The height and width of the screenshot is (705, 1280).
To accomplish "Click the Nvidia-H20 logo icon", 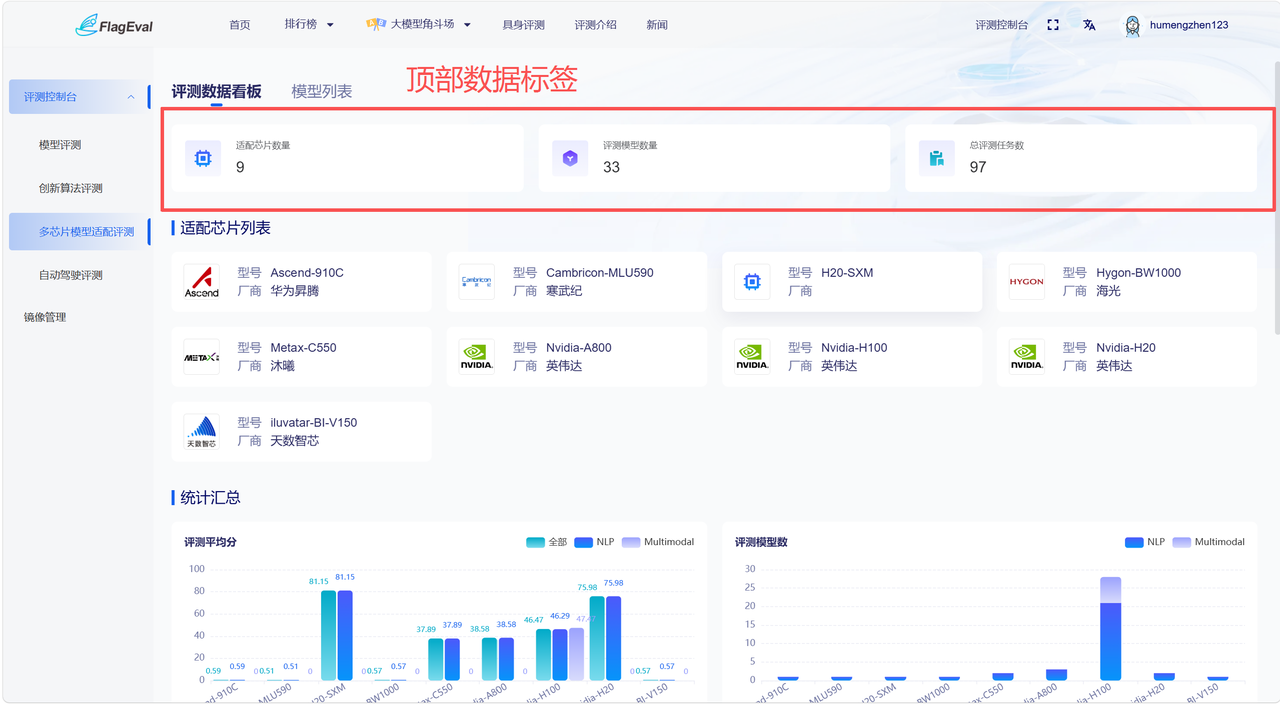I will (x=1027, y=357).
